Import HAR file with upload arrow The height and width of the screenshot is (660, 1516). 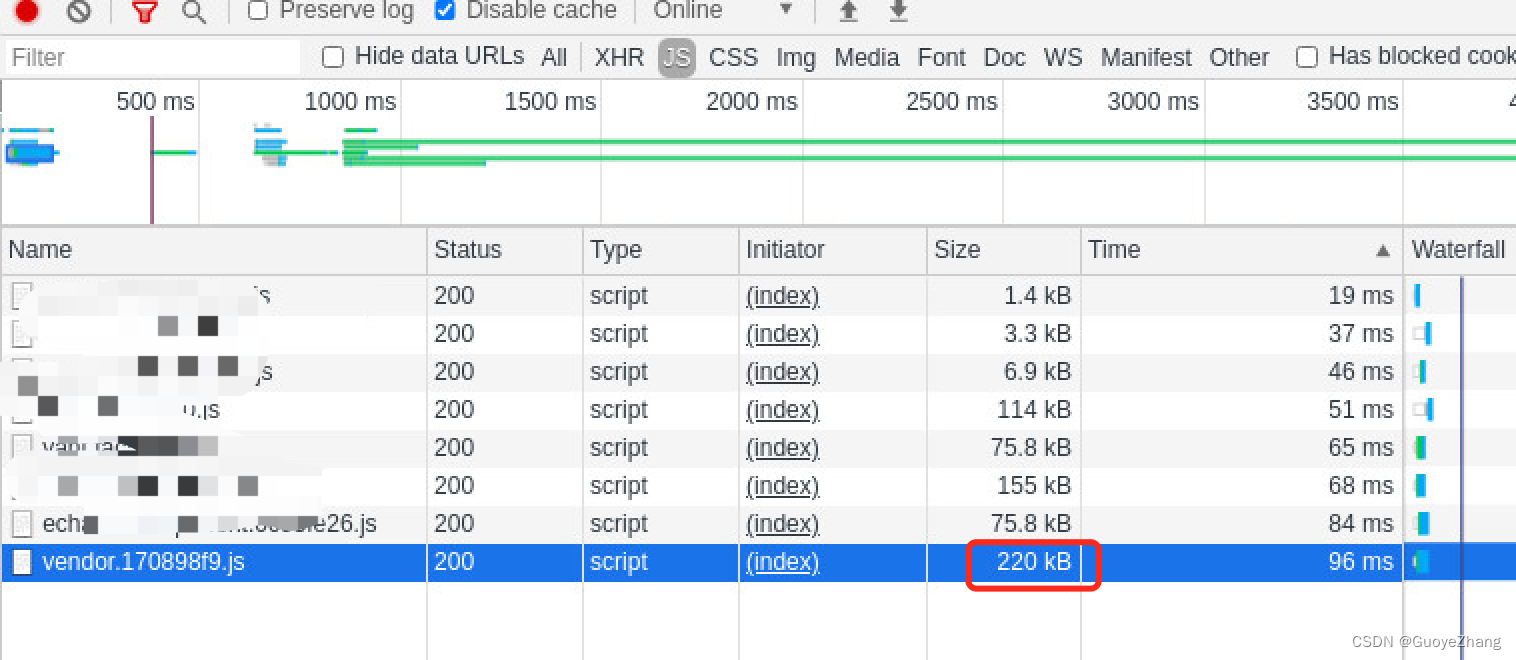point(848,11)
